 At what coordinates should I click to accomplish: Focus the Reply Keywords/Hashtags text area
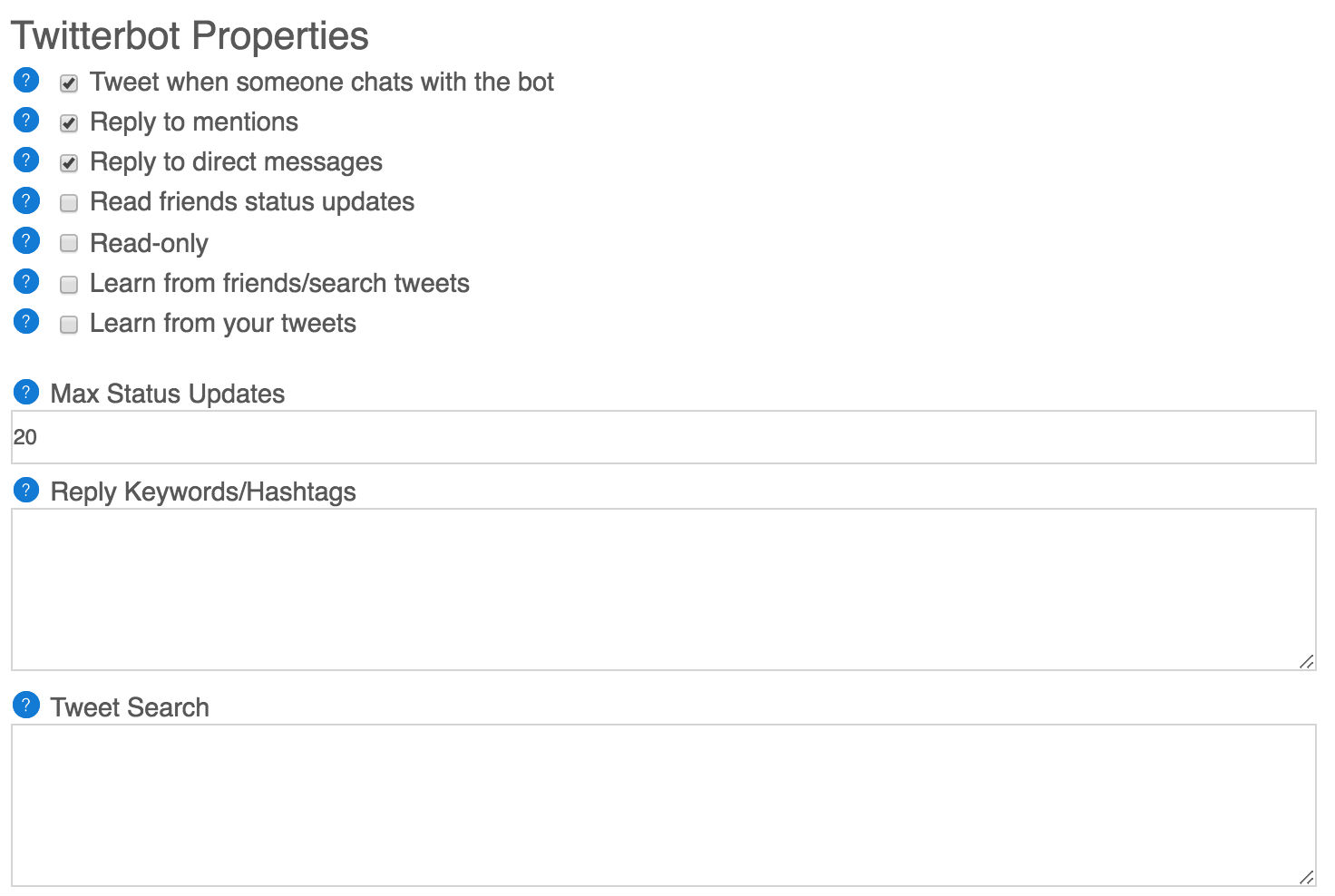coord(664,589)
